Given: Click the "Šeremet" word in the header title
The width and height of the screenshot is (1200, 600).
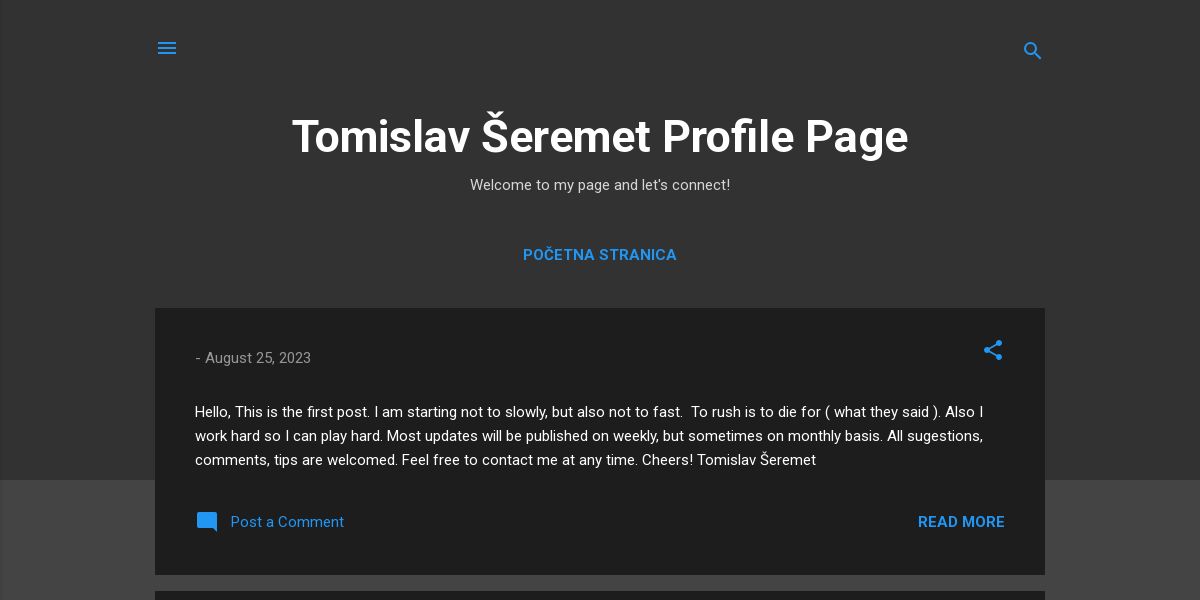Looking at the screenshot, I should point(565,137).
